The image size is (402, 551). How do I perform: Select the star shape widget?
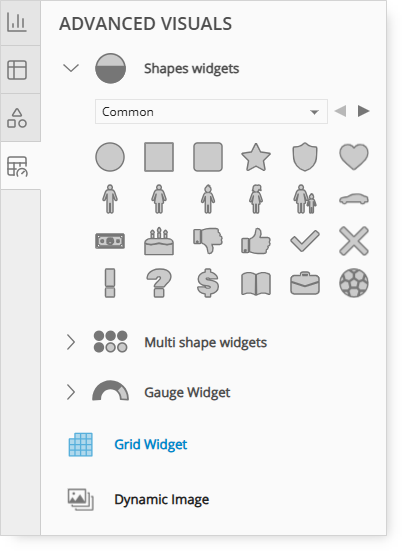coord(256,157)
